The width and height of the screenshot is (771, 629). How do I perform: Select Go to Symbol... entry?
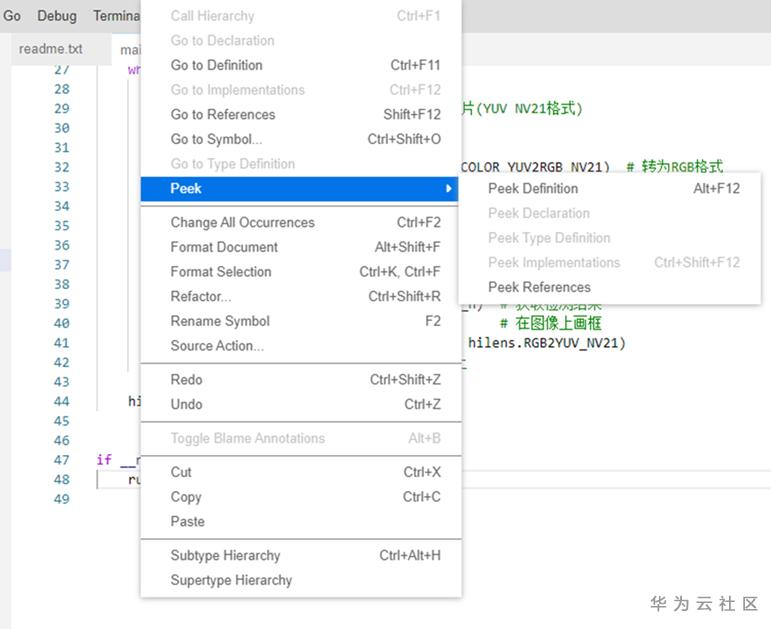pos(301,139)
